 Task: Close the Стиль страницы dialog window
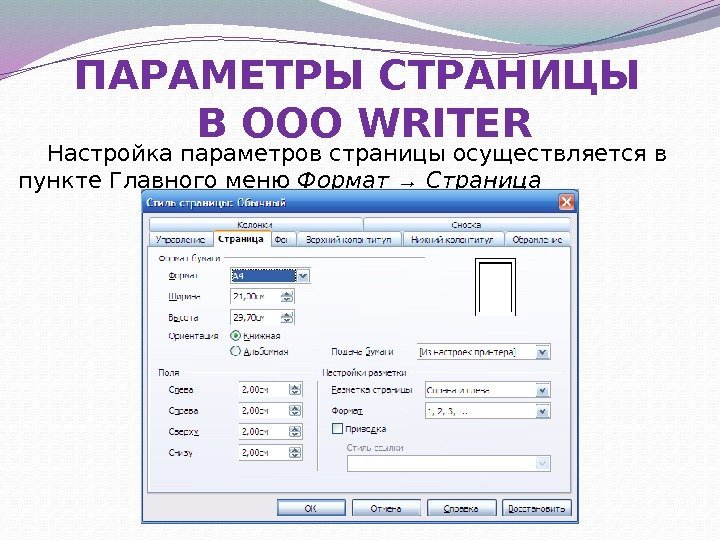pos(567,202)
